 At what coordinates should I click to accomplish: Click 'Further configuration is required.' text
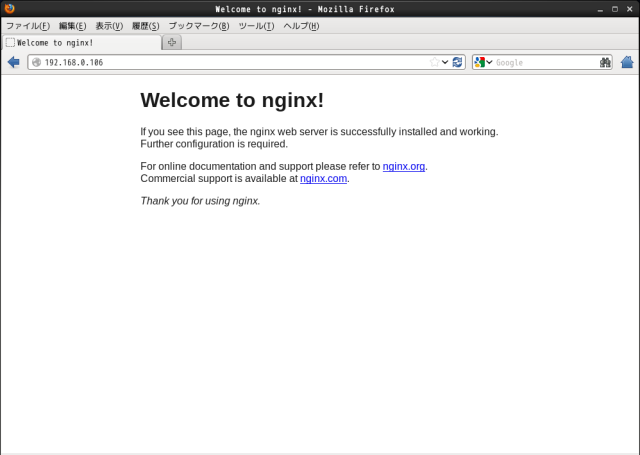coord(214,144)
